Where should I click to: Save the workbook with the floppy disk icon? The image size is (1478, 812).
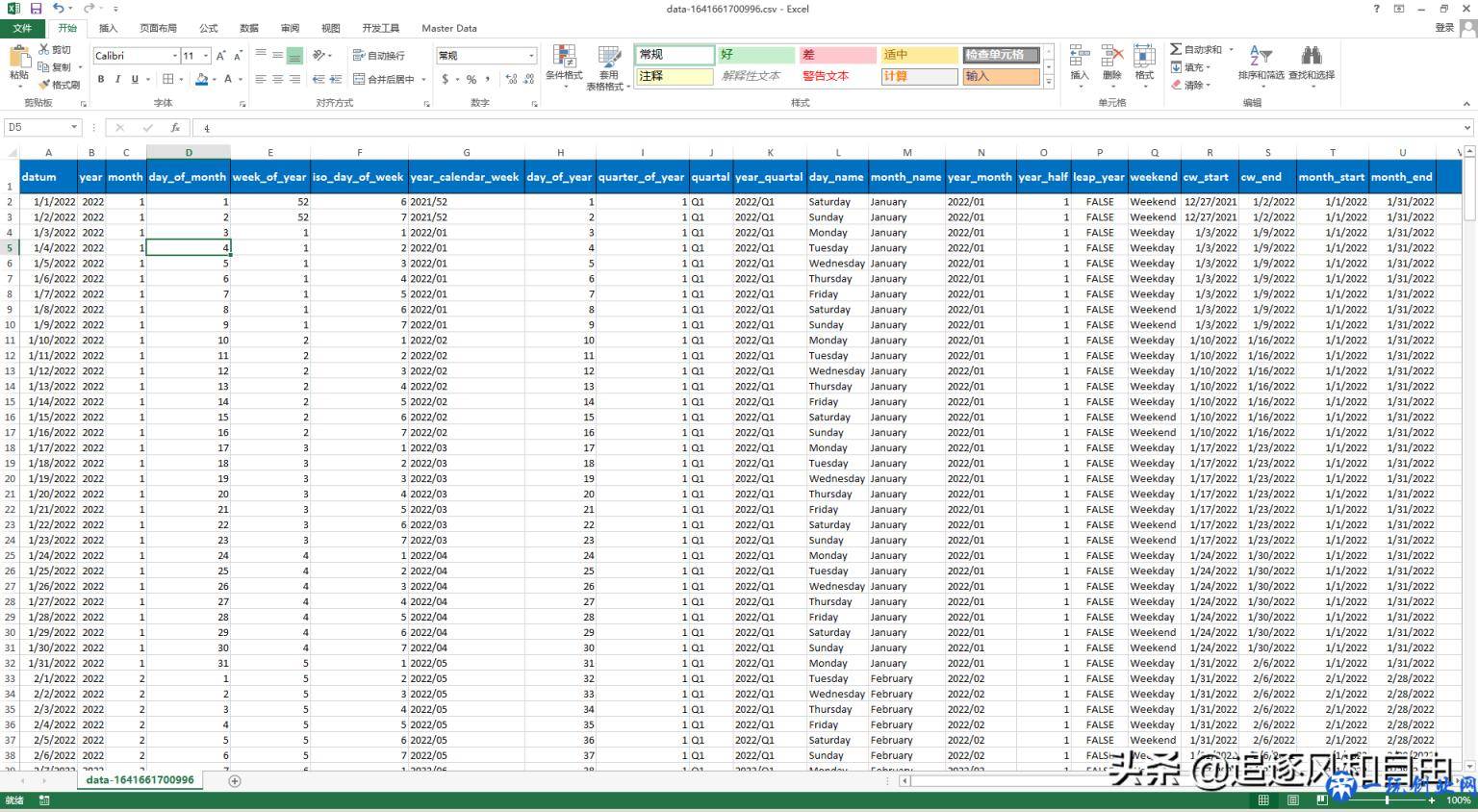[x=37, y=9]
